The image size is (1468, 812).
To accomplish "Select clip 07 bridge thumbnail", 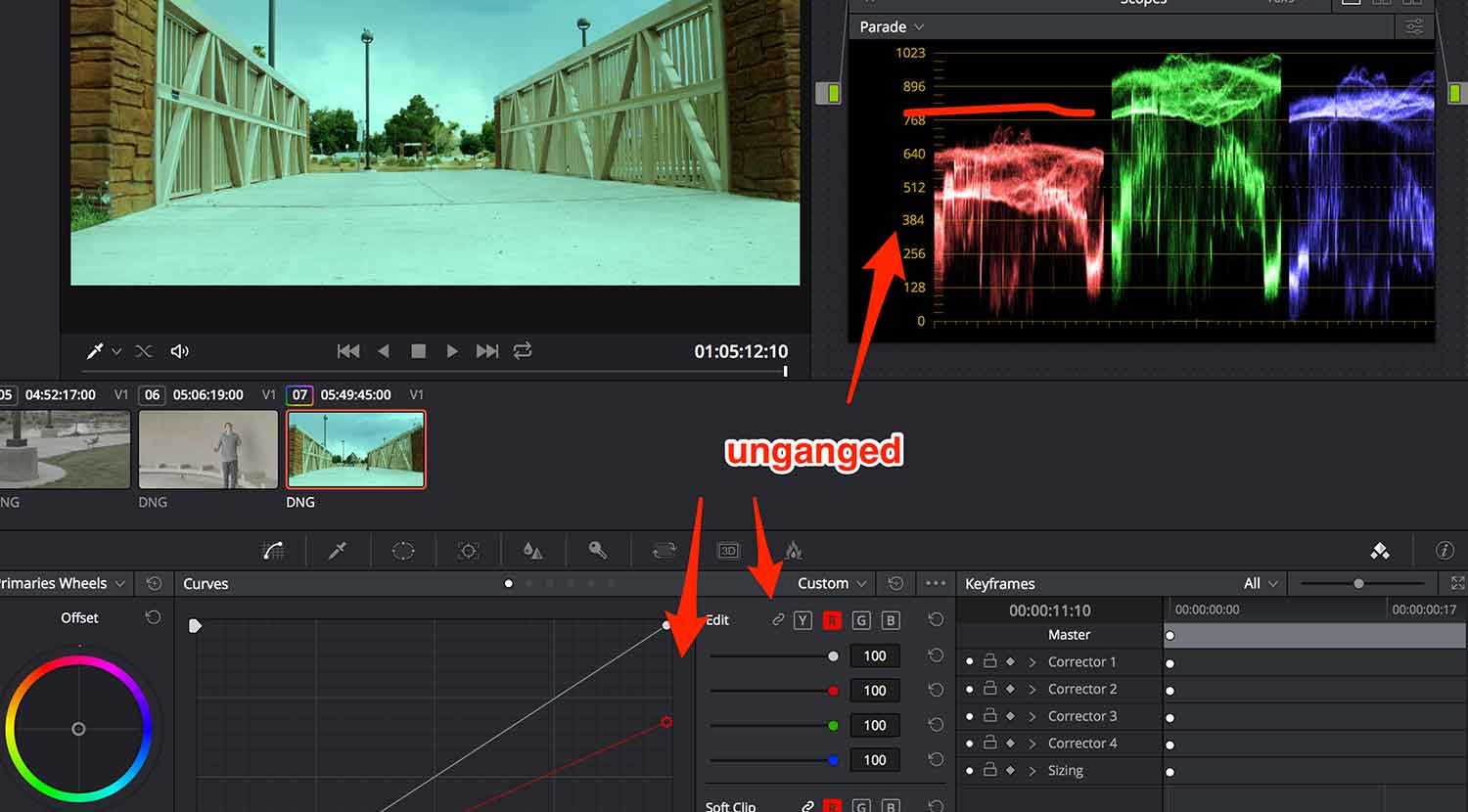I will pos(356,449).
